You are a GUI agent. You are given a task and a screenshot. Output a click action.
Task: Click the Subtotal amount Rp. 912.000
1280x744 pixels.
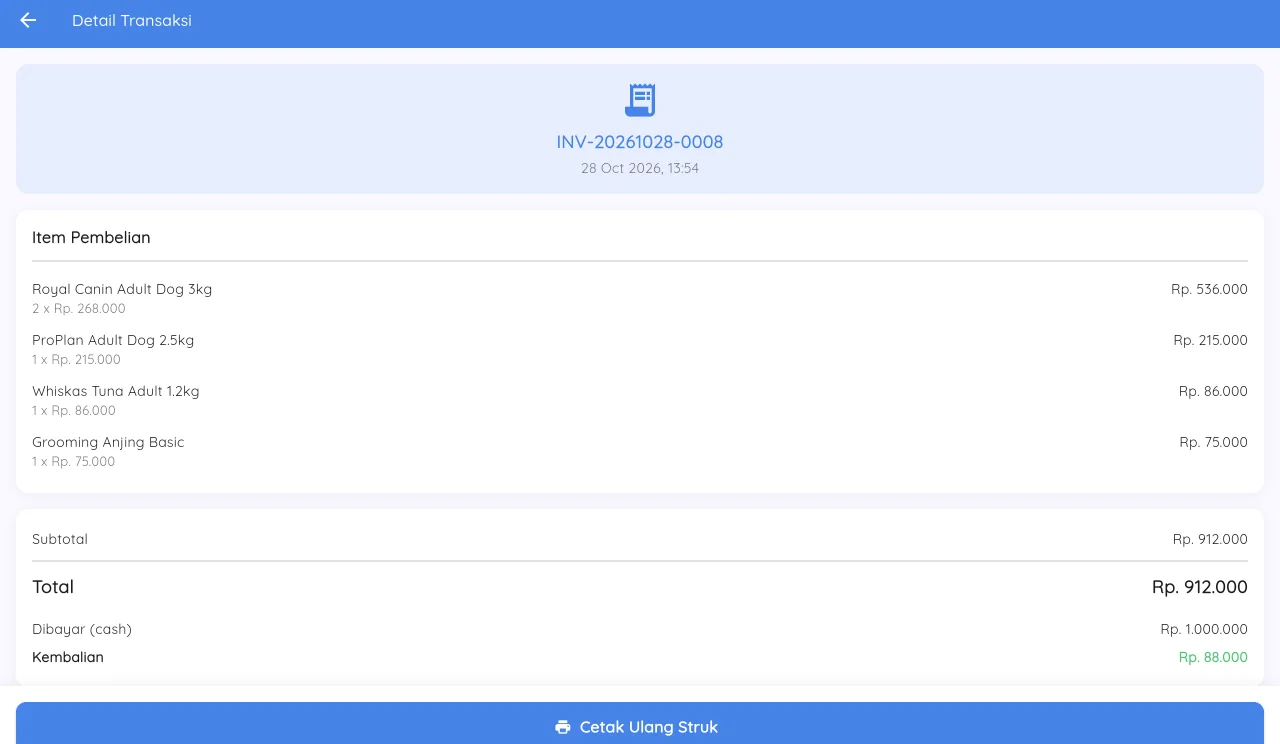tap(1210, 539)
